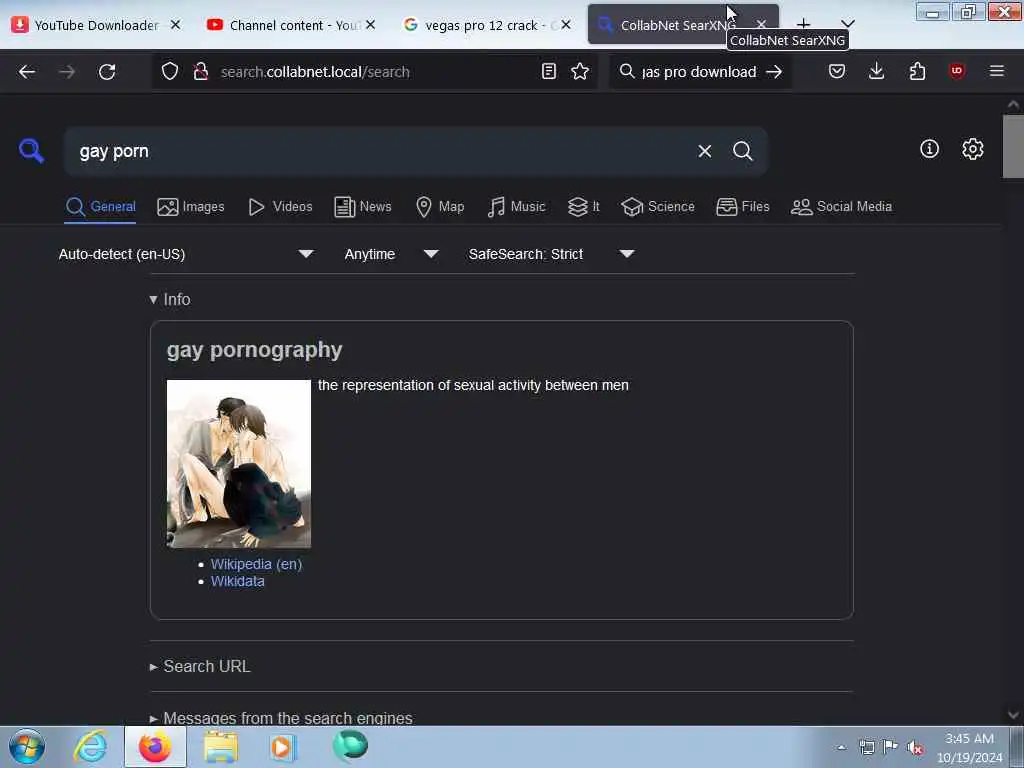Viewport: 1024px width, 768px height.
Task: Close the YouTube Downloader tab
Action: point(175,25)
